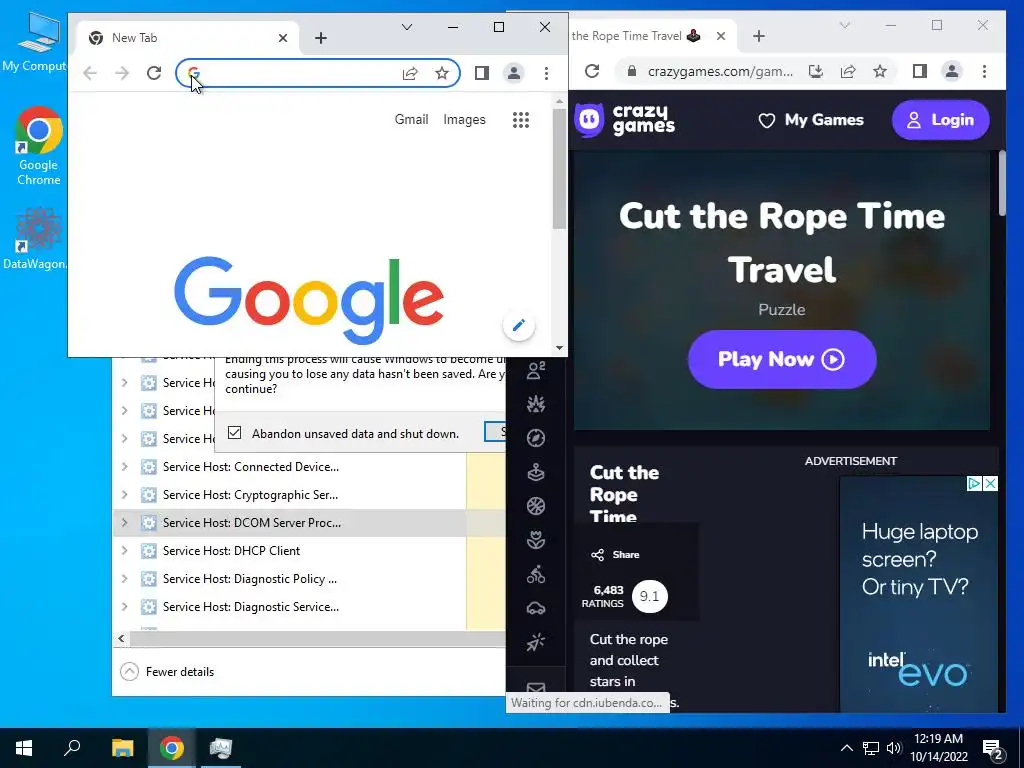1024x768 pixels.
Task: Open My Games on CrazyGames
Action: (x=810, y=120)
